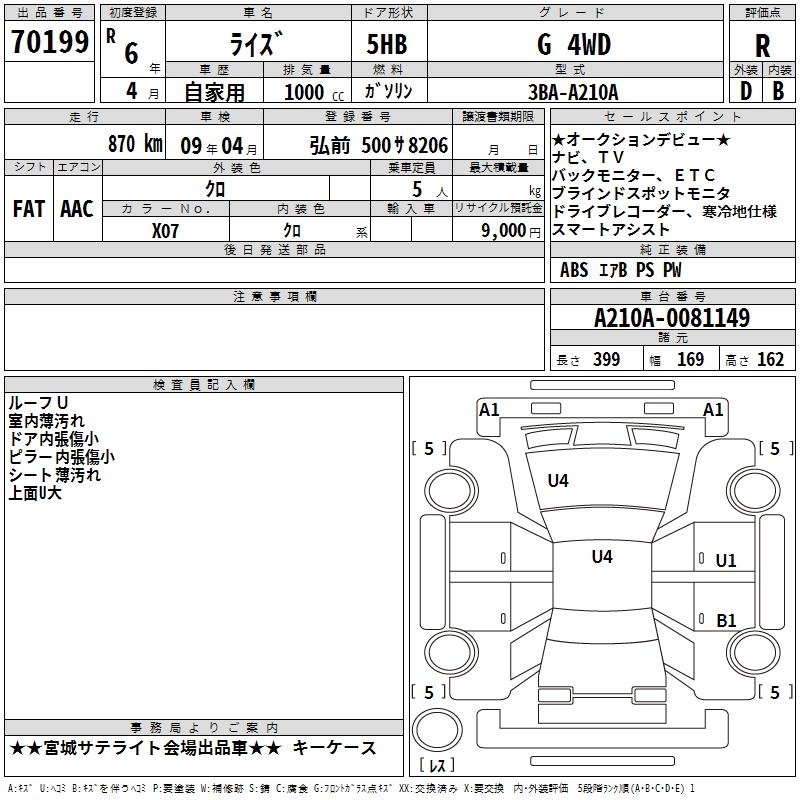Viewport: 800px width, 800px height.
Task: Click the 検査員記入欄 section header
Action: (x=204, y=384)
